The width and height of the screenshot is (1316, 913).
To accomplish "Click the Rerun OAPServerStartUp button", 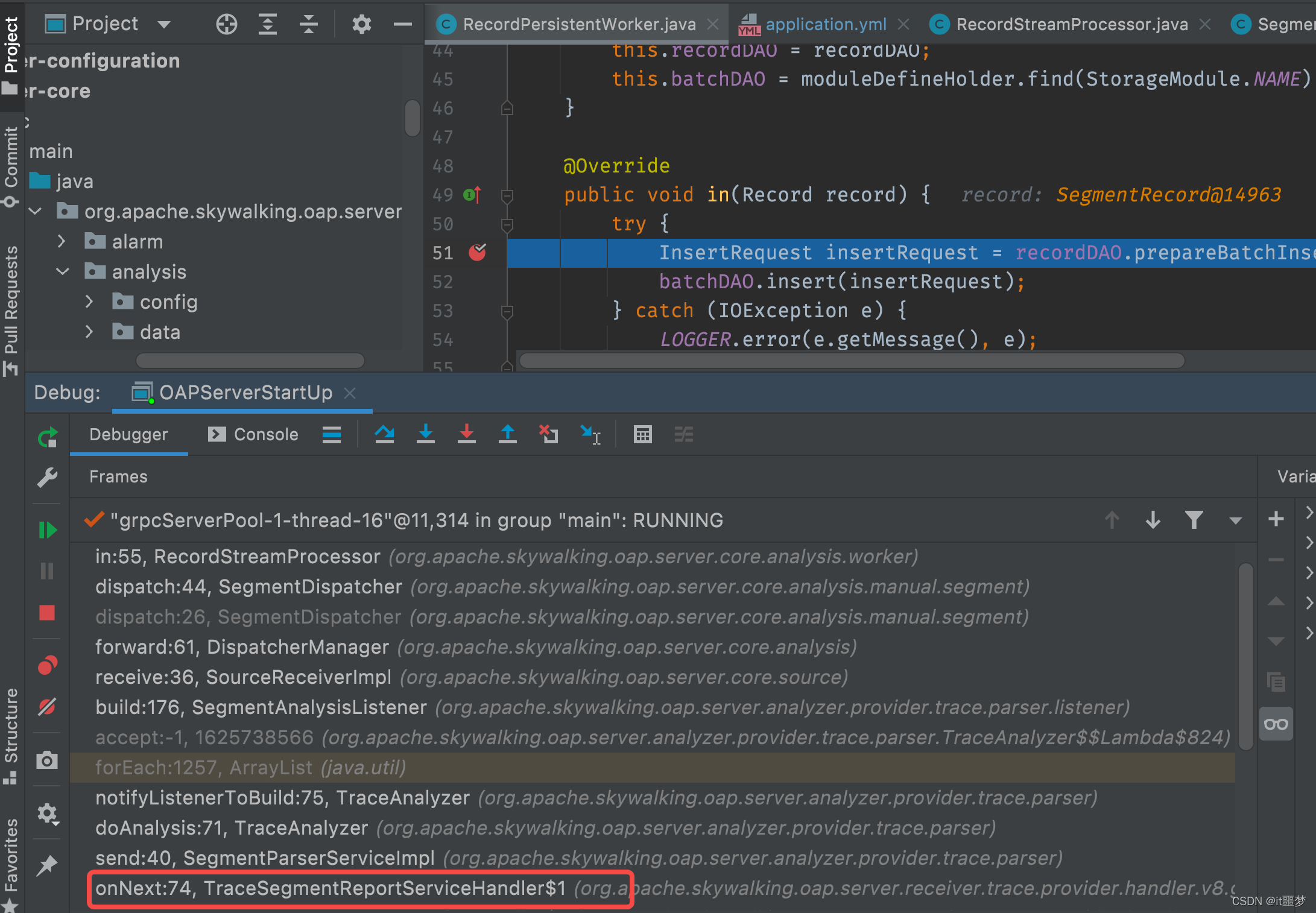I will coord(47,437).
